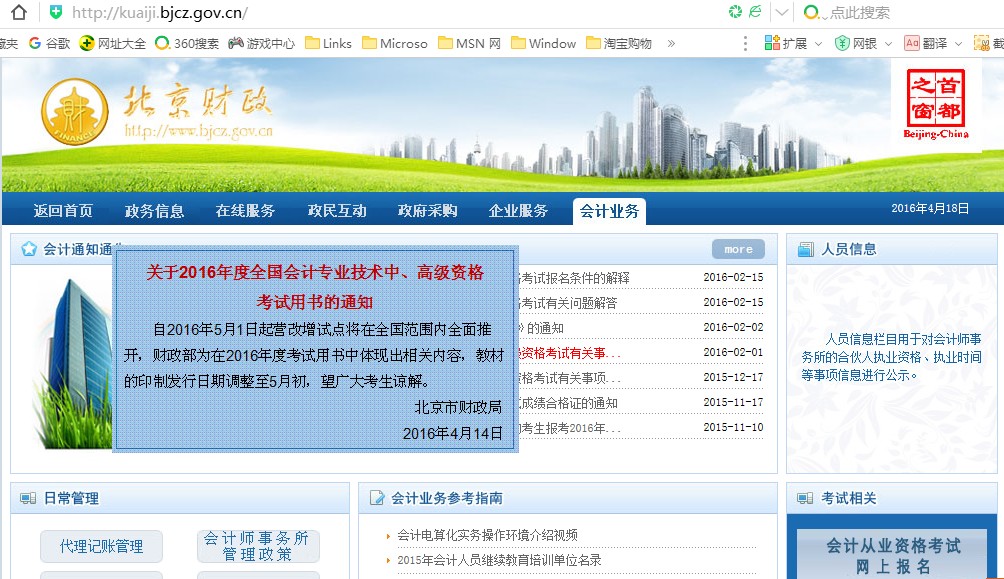1004x579 pixels.
Task: Open the Links bookmark folder
Action: [328, 44]
